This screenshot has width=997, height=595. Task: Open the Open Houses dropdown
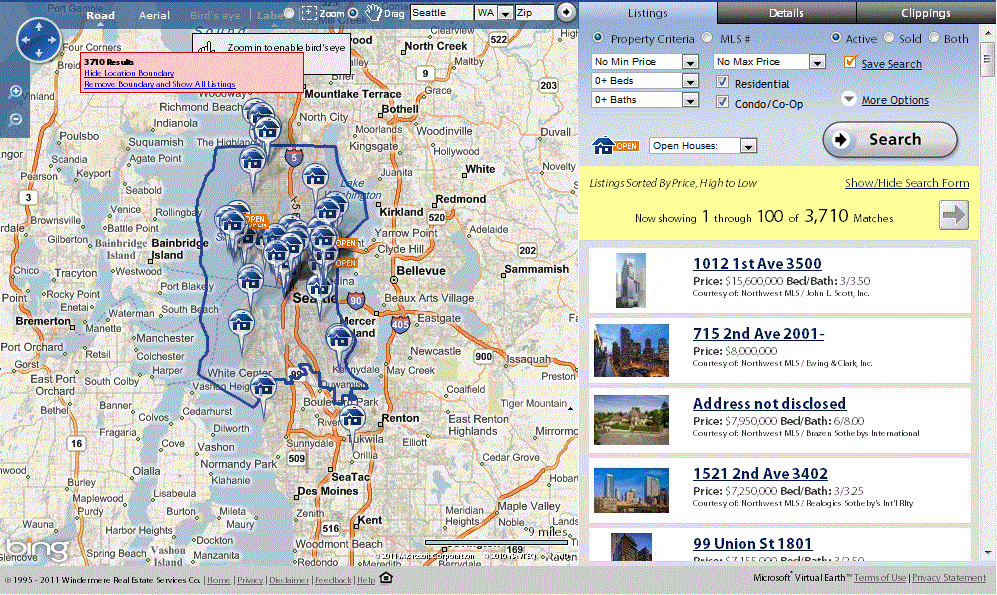click(x=703, y=146)
